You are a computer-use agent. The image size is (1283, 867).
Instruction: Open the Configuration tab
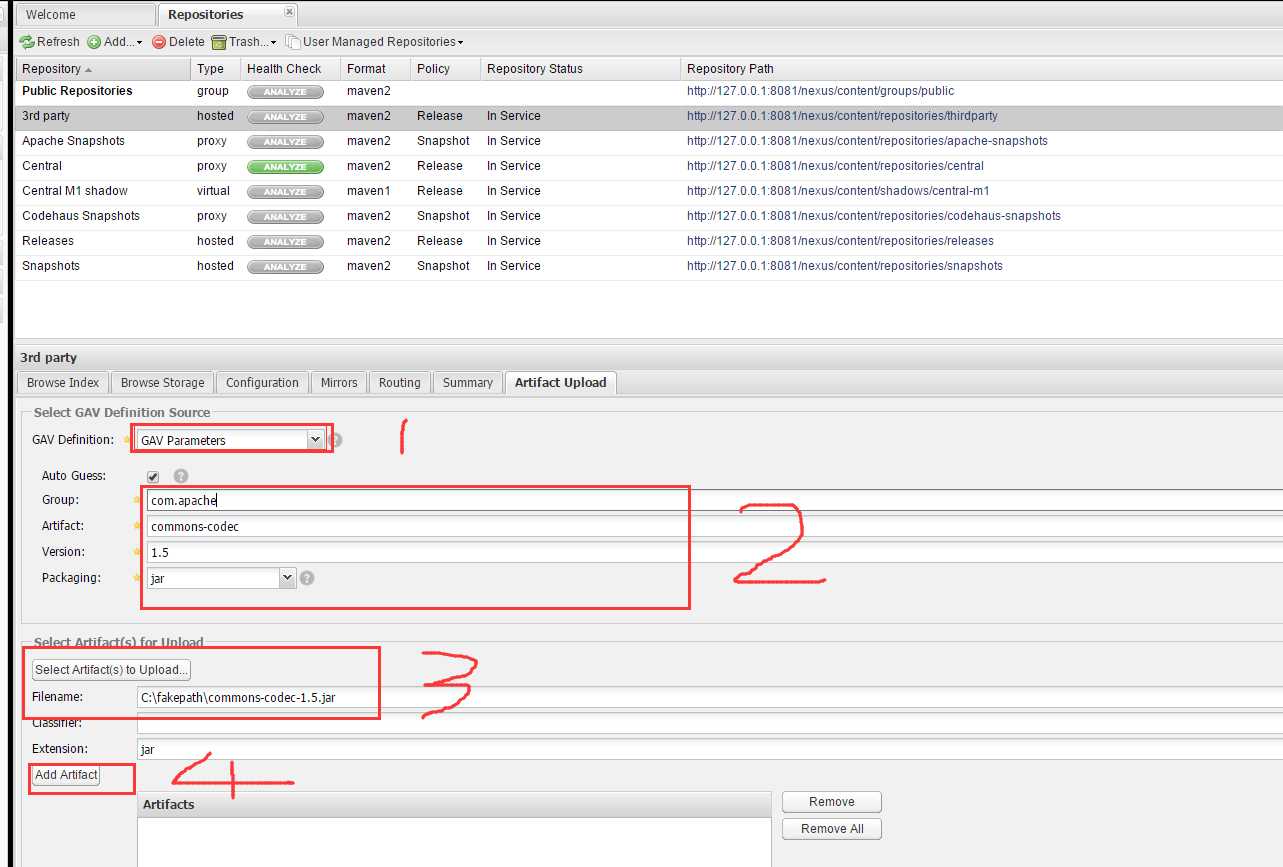[x=262, y=383]
